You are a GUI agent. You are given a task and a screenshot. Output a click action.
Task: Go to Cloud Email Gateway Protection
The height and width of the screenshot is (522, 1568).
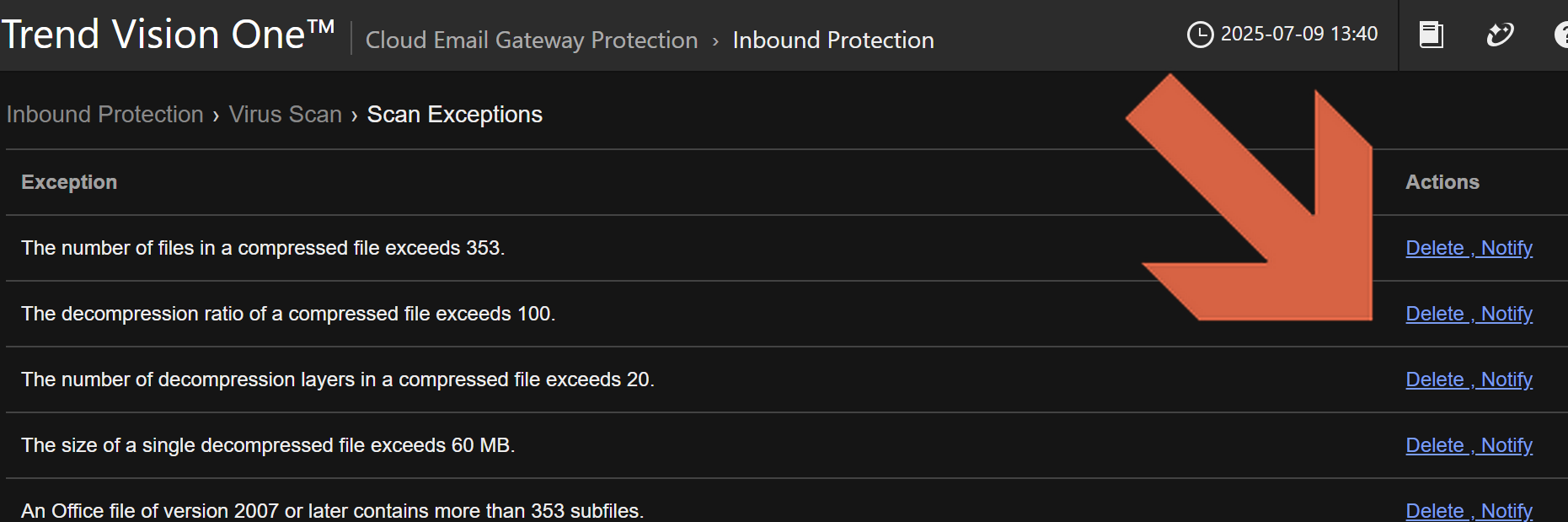pos(532,40)
